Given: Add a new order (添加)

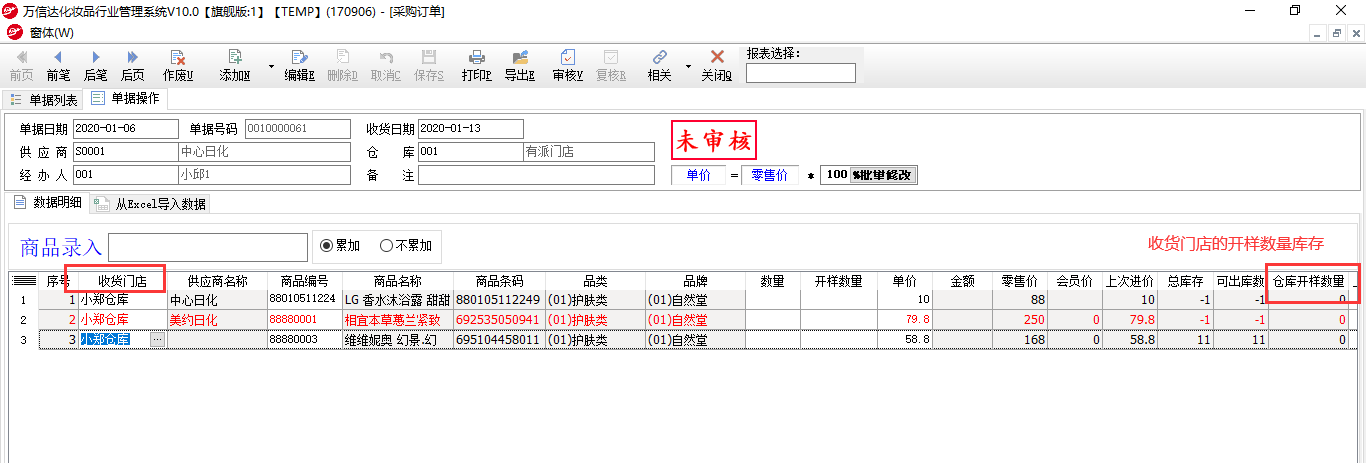Looking at the screenshot, I should click(235, 66).
